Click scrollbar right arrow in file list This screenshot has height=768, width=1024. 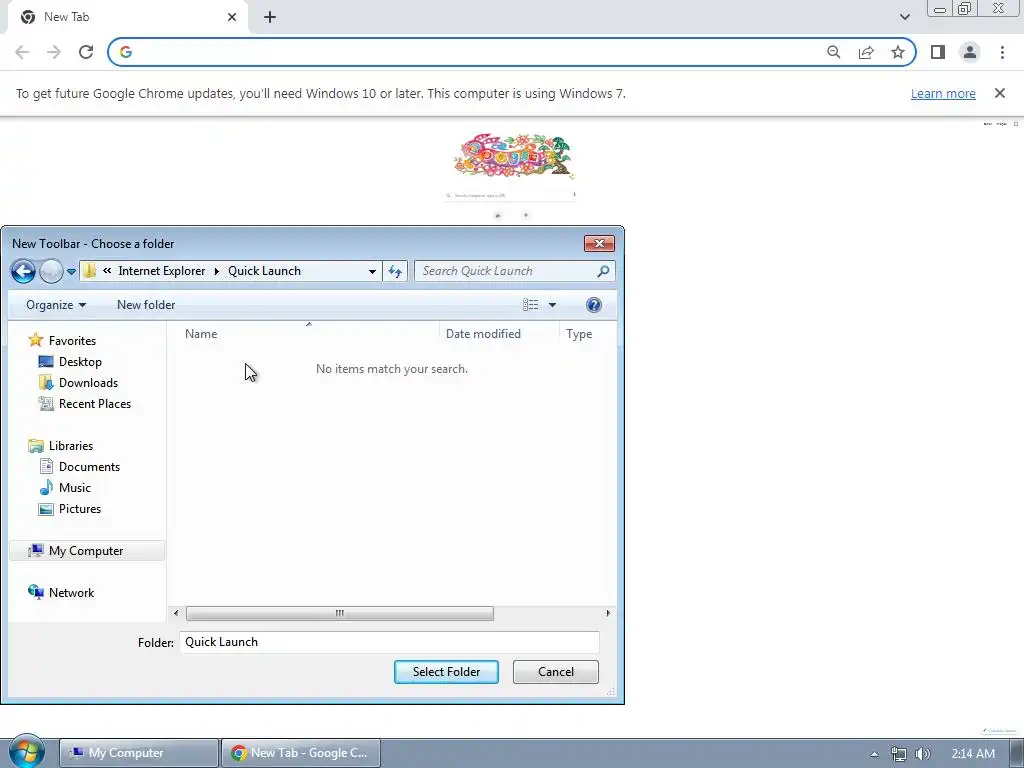(608, 613)
